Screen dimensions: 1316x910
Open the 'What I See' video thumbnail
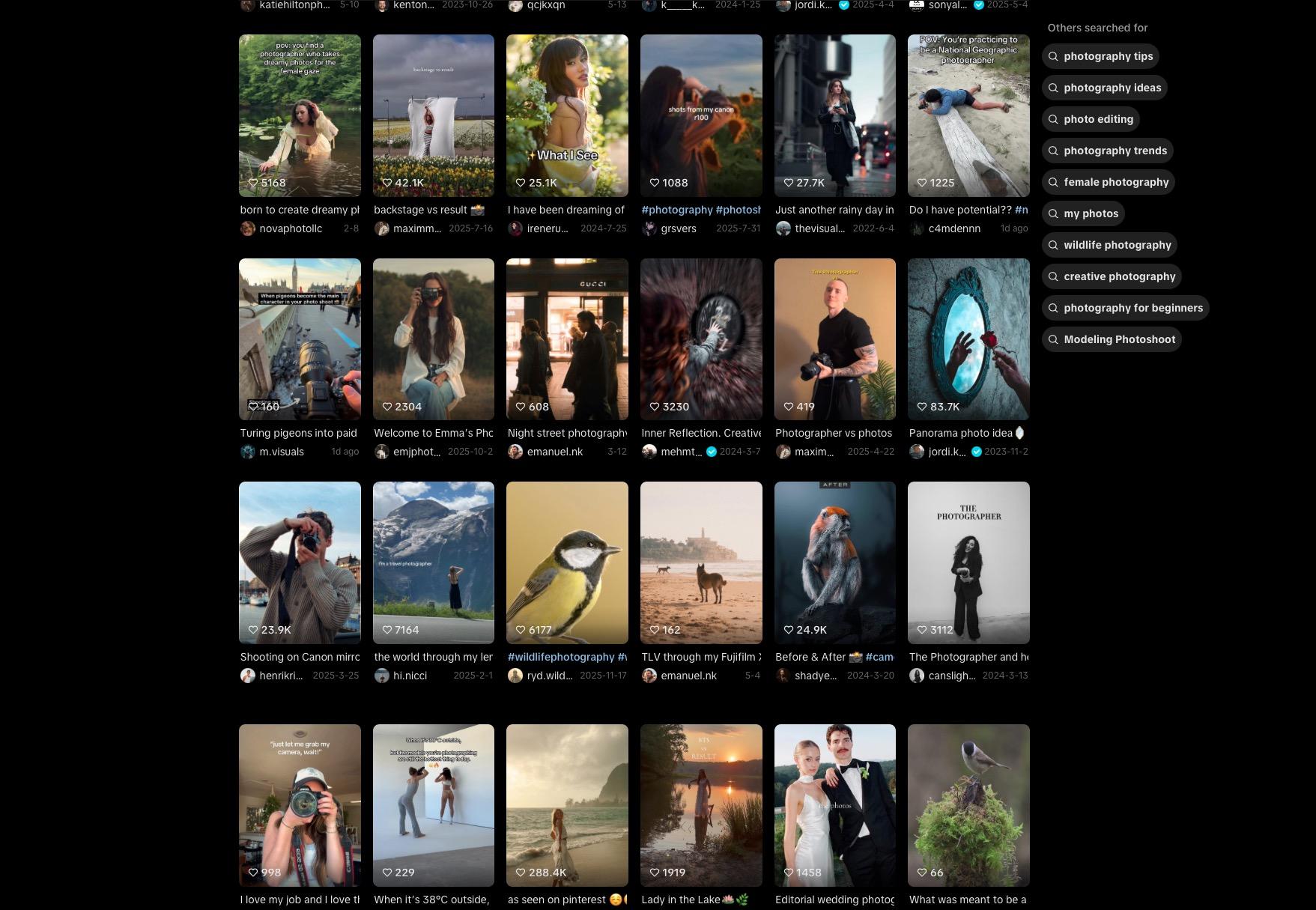pos(567,115)
